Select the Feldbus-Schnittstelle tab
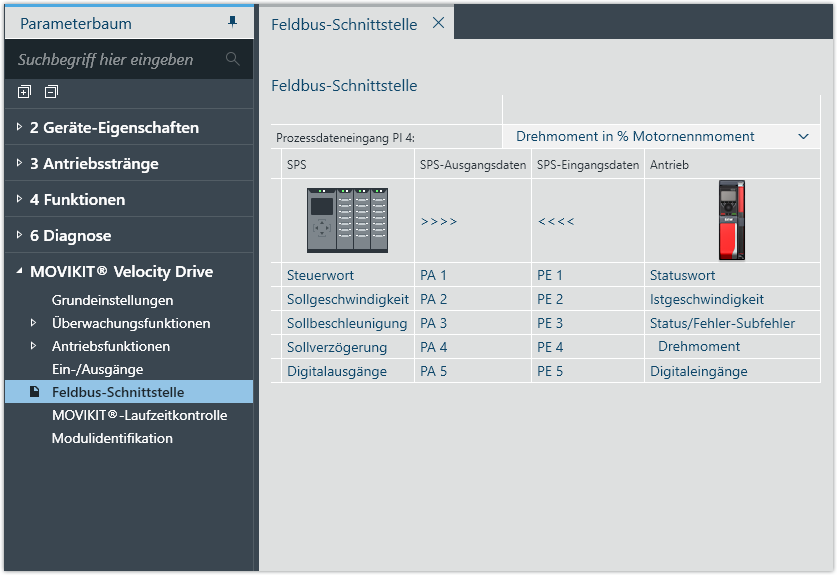Screen dimensions: 837x575 coord(344,24)
